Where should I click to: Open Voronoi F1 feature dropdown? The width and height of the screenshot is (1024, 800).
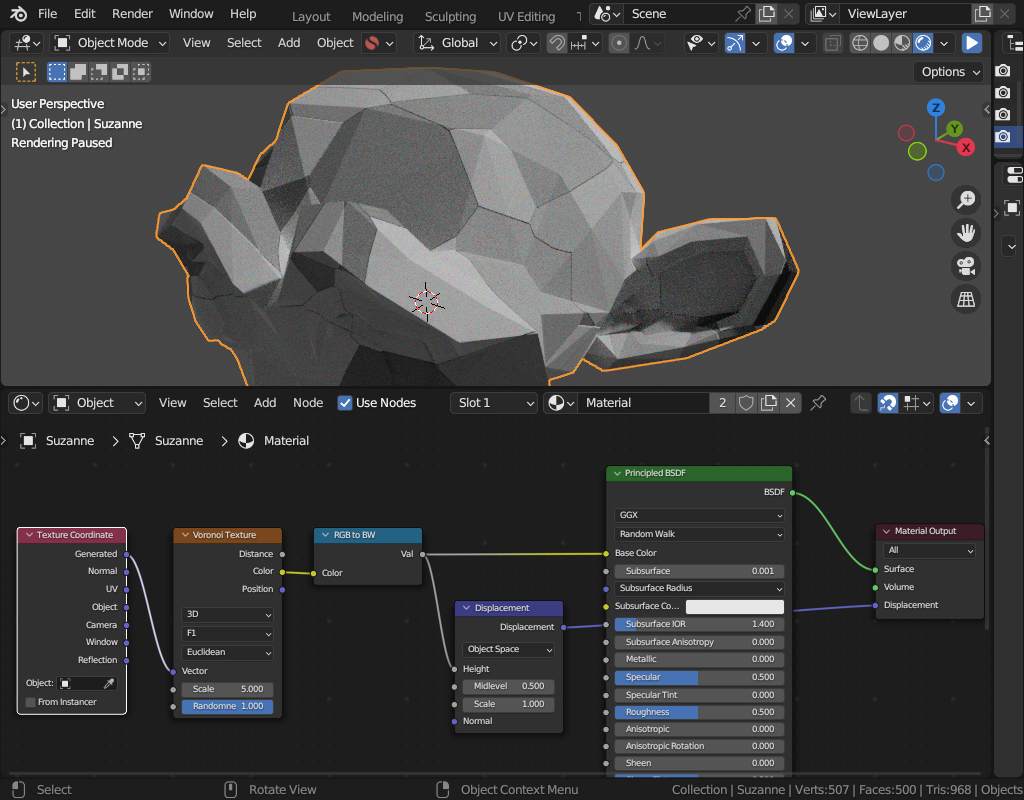tap(227, 633)
